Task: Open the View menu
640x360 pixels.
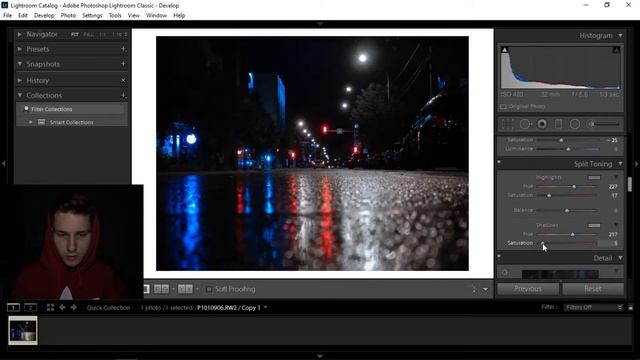Action: 133,16
